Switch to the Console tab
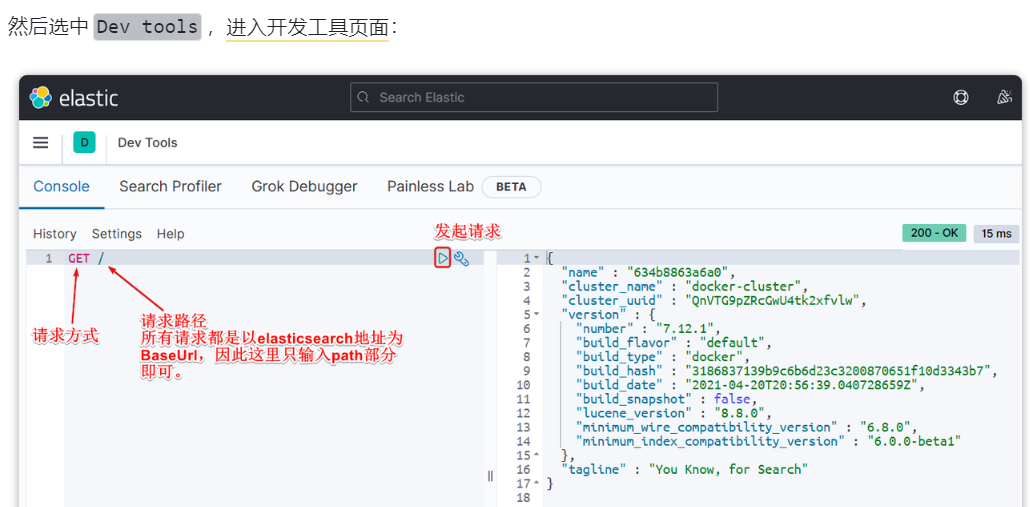This screenshot has height=507, width=1030. coord(61,187)
